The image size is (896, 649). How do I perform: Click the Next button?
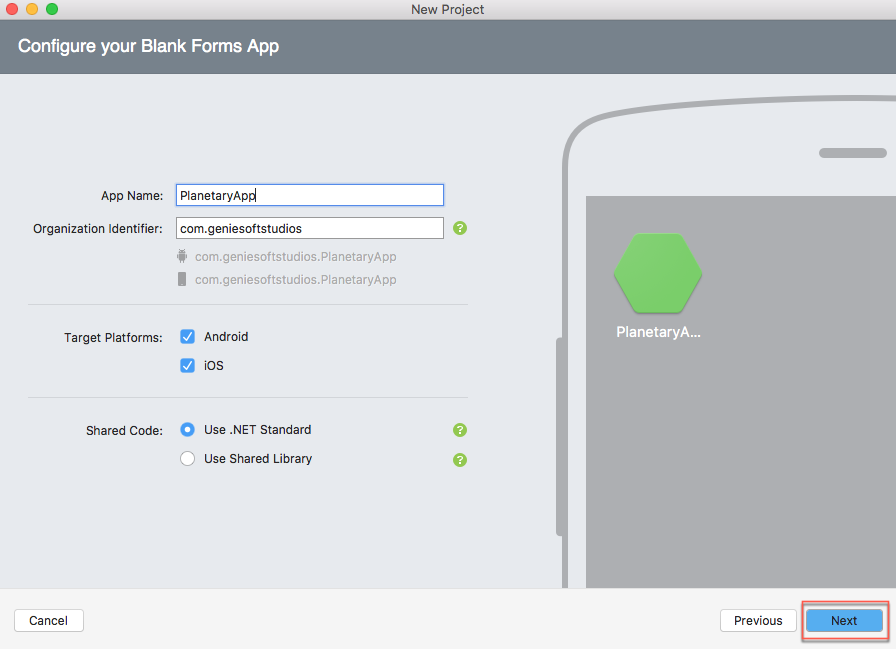(x=844, y=620)
